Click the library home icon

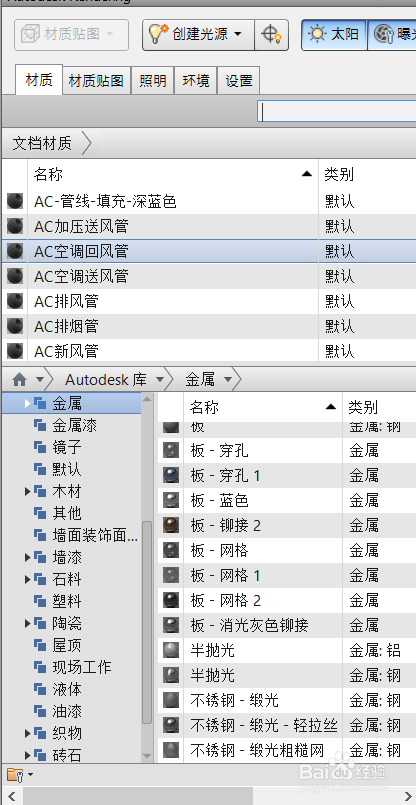19,380
